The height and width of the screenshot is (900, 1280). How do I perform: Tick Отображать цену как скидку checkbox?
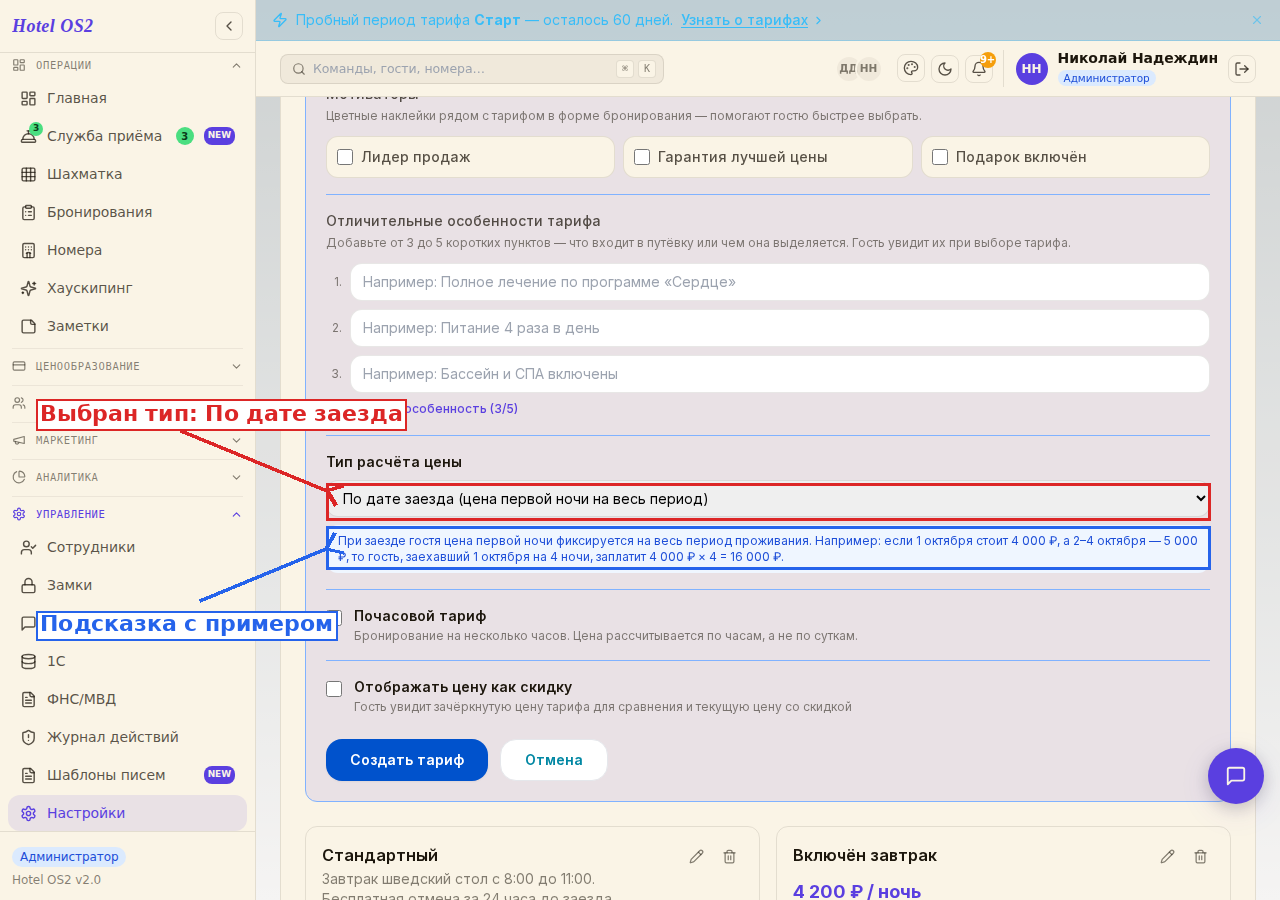click(334, 689)
